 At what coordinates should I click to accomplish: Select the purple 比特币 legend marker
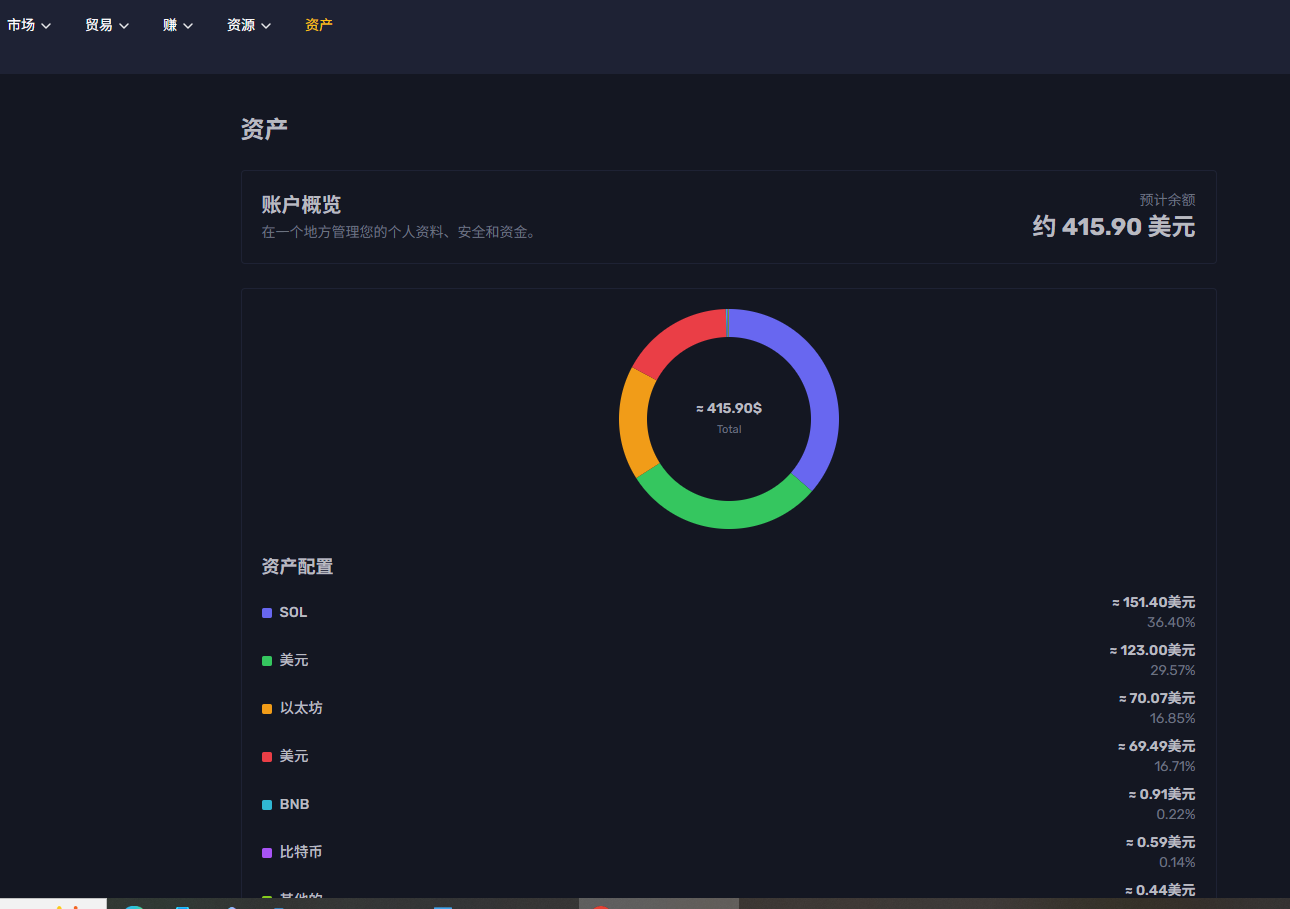click(266, 852)
